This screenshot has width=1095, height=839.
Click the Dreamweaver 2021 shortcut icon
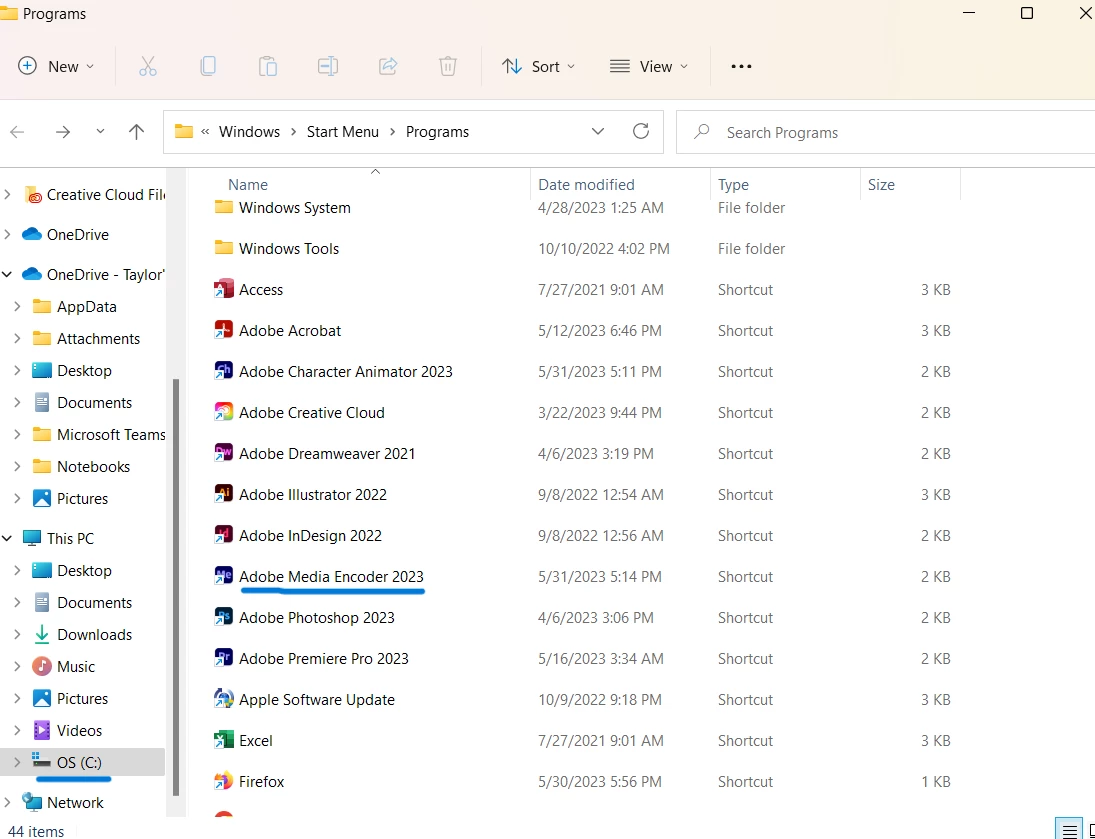point(223,453)
